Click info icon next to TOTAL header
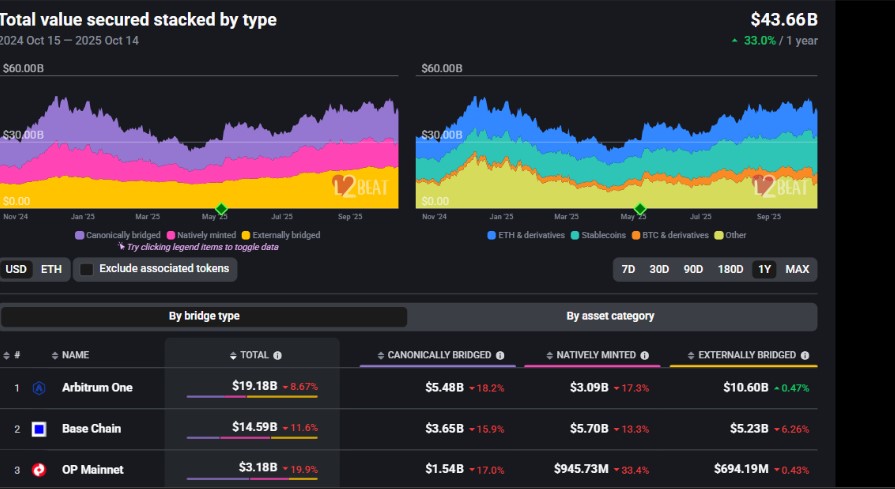895x489 pixels. point(278,355)
